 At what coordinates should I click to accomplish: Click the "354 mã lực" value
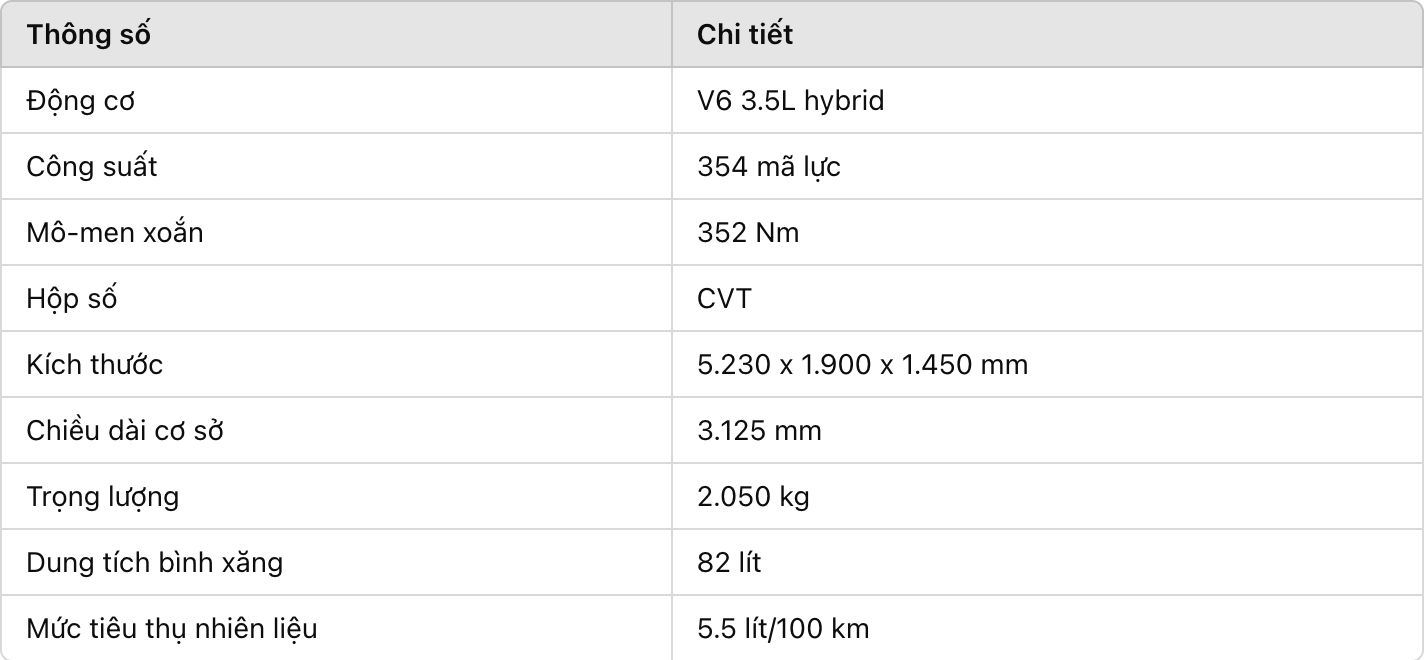click(768, 167)
